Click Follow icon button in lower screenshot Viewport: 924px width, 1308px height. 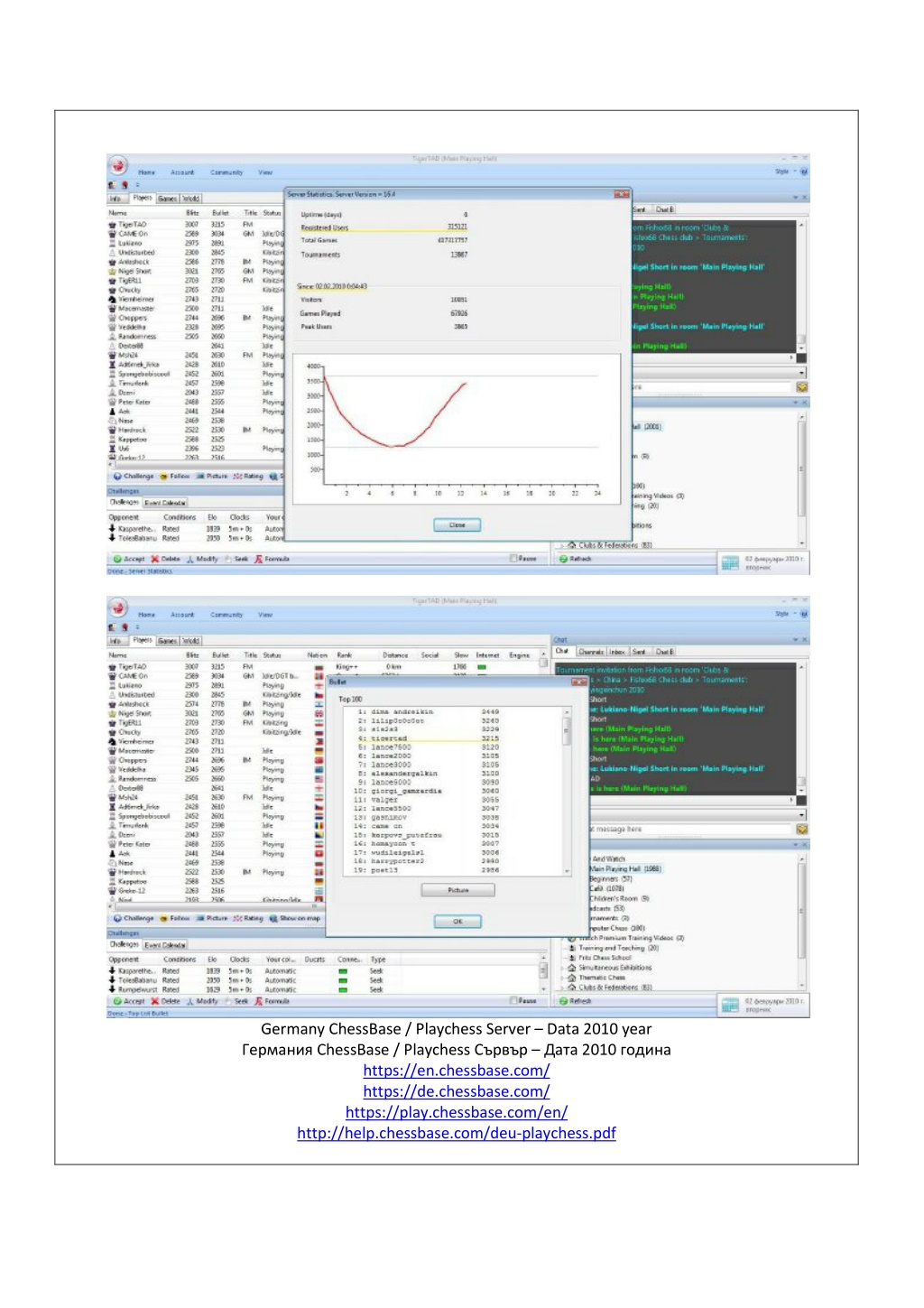(x=175, y=918)
